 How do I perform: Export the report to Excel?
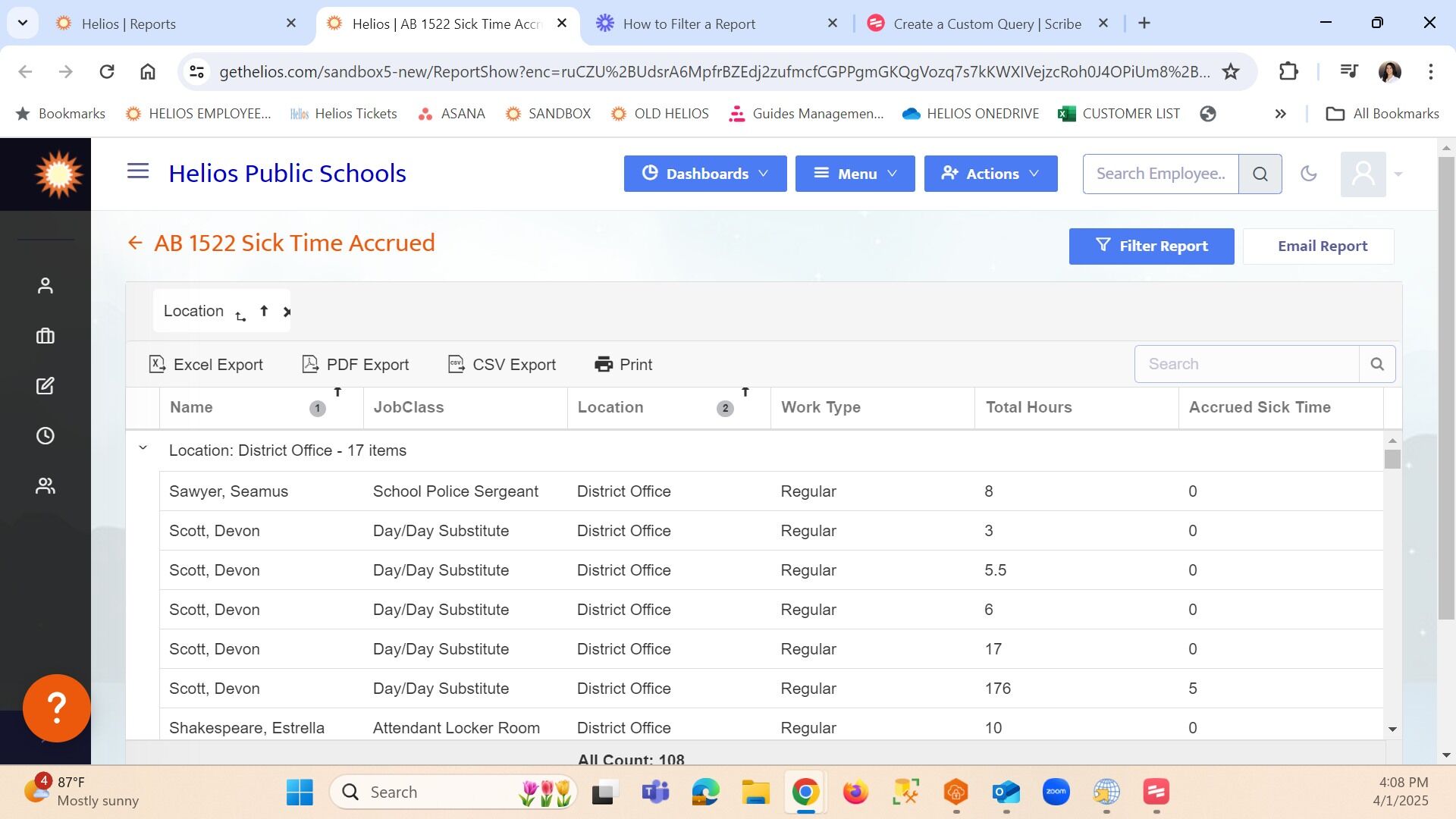coord(206,365)
